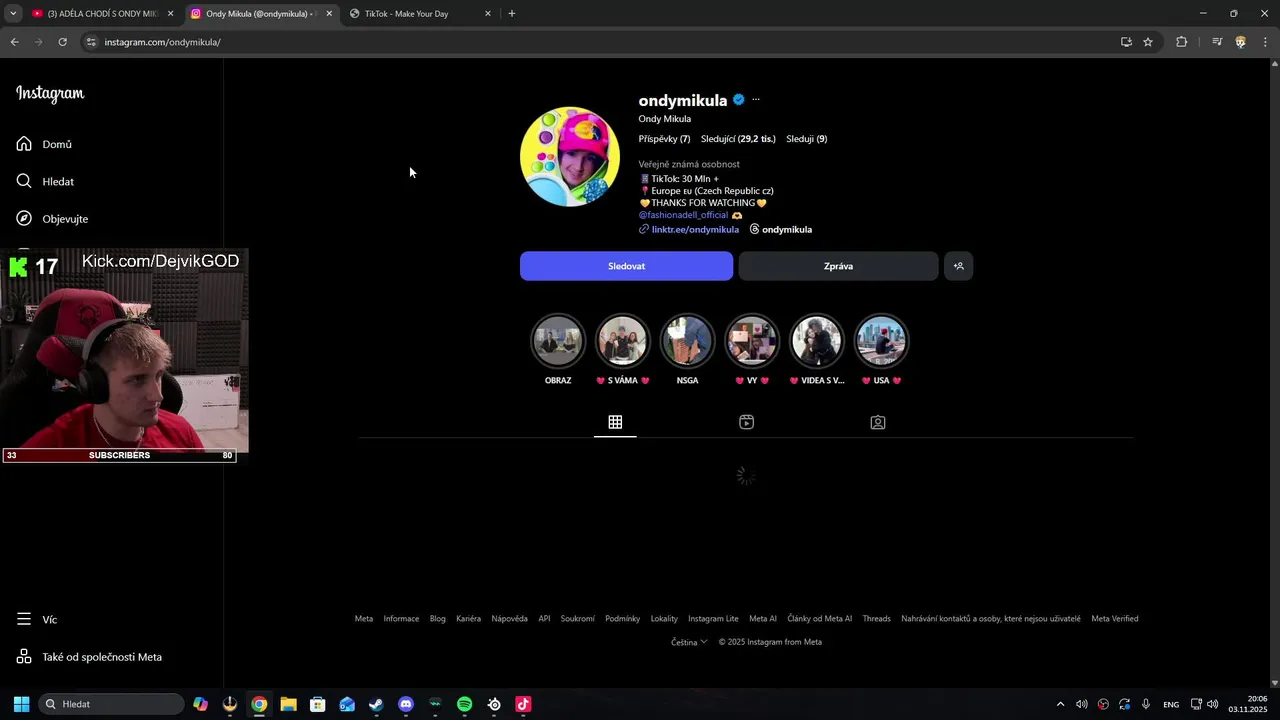Screen dimensions: 1280x720
Task: Open the ondymikula Threads link
Action: [x=781, y=229]
